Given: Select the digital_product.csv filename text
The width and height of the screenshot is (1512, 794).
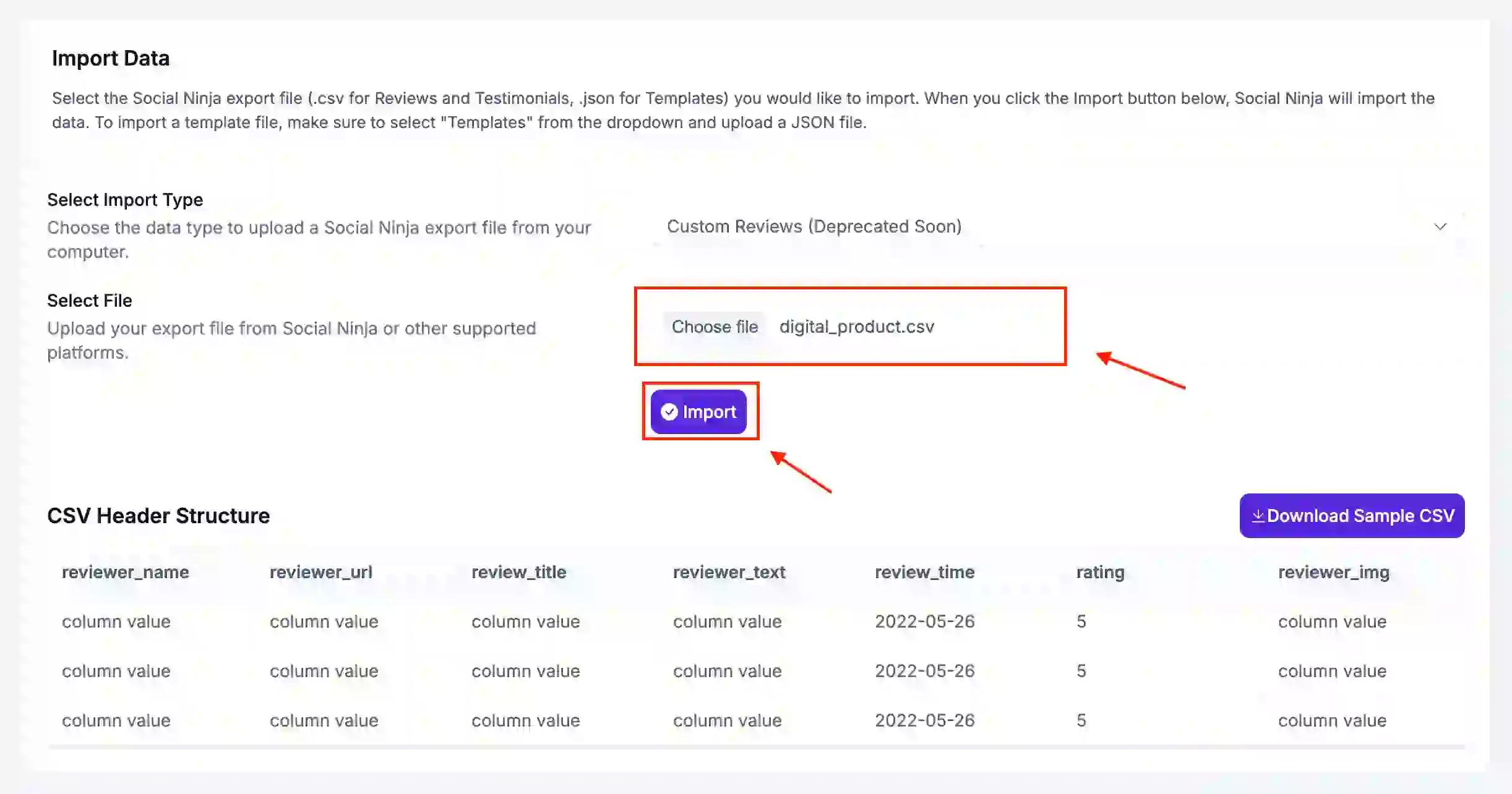Looking at the screenshot, I should point(857,327).
